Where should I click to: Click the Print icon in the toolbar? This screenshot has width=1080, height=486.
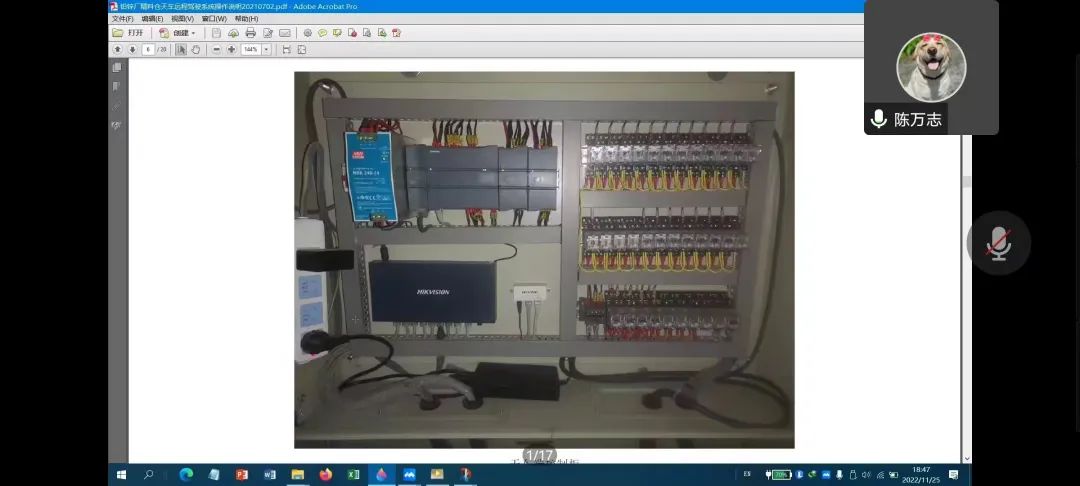[250, 33]
